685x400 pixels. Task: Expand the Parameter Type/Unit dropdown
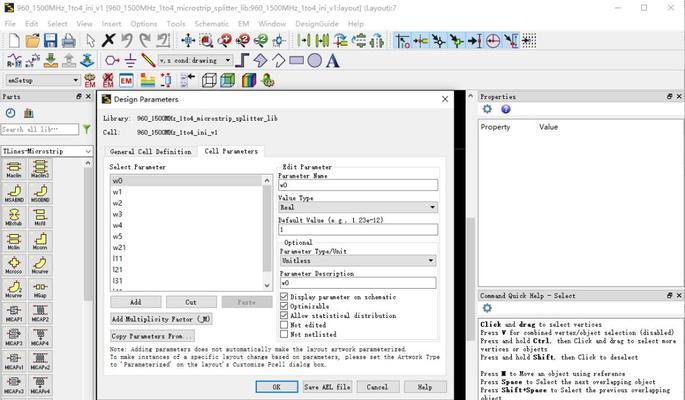[432, 261]
